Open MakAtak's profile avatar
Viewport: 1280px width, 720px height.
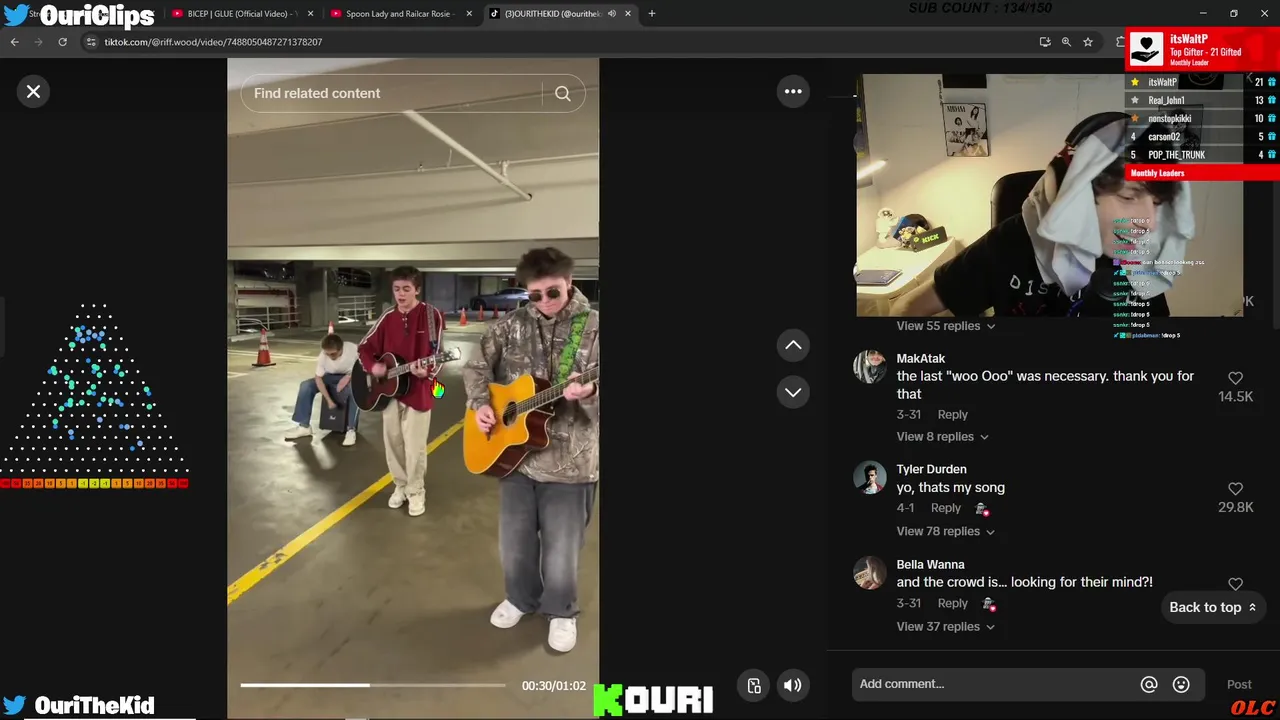870,367
